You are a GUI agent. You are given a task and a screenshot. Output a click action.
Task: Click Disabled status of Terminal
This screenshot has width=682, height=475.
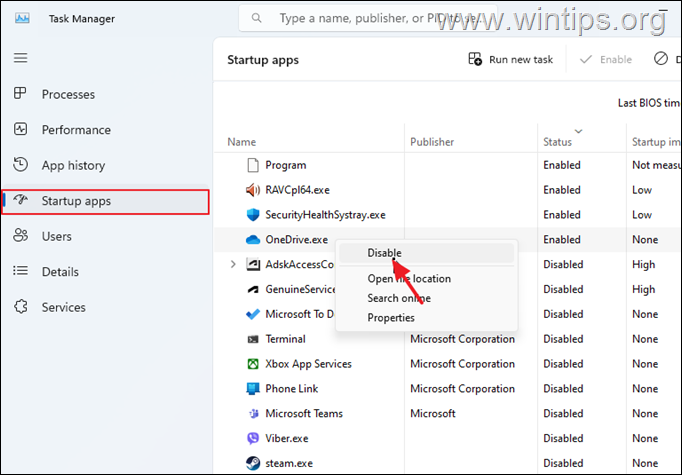563,339
